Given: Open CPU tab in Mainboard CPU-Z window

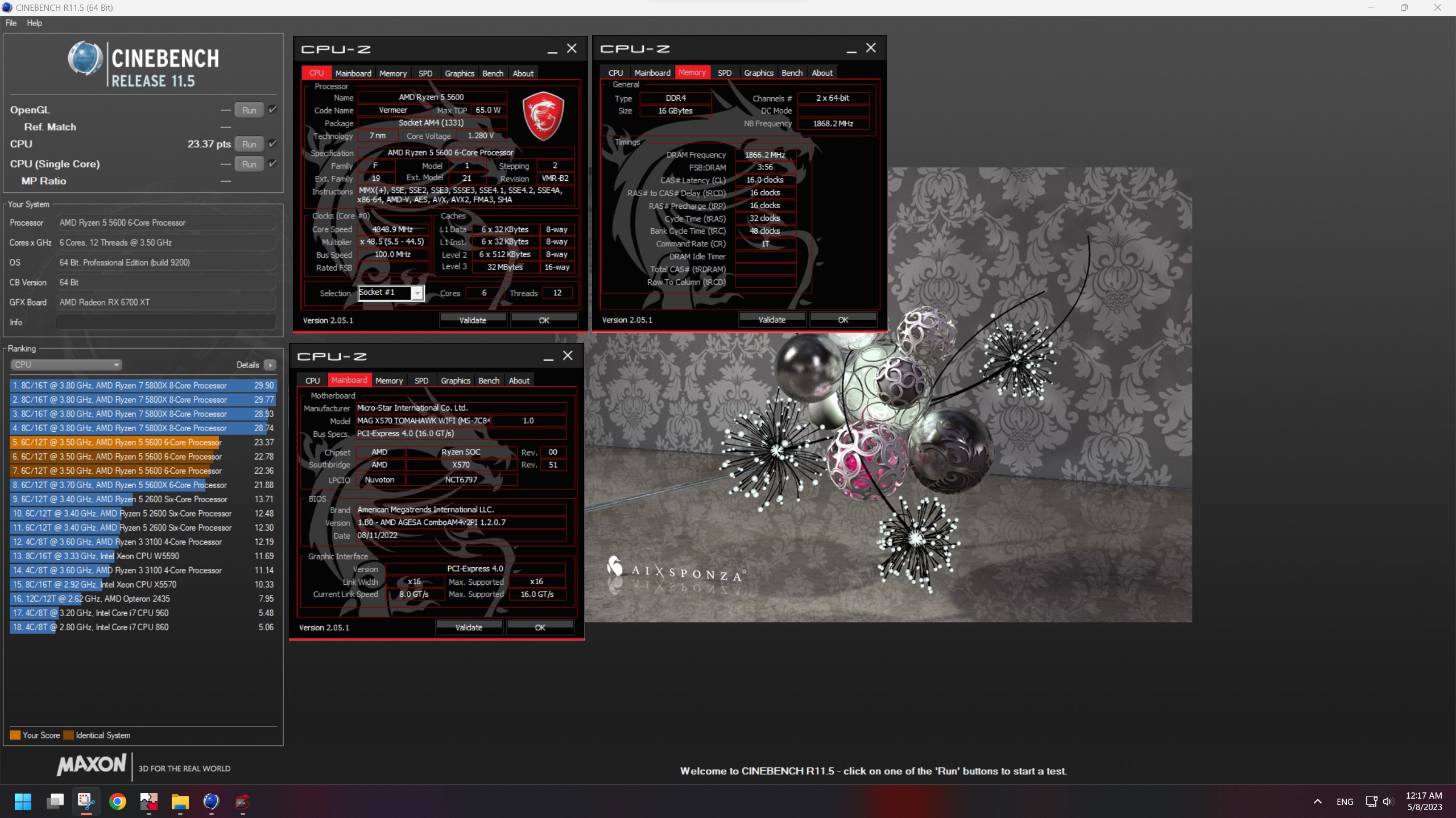Looking at the screenshot, I should coord(313,381).
